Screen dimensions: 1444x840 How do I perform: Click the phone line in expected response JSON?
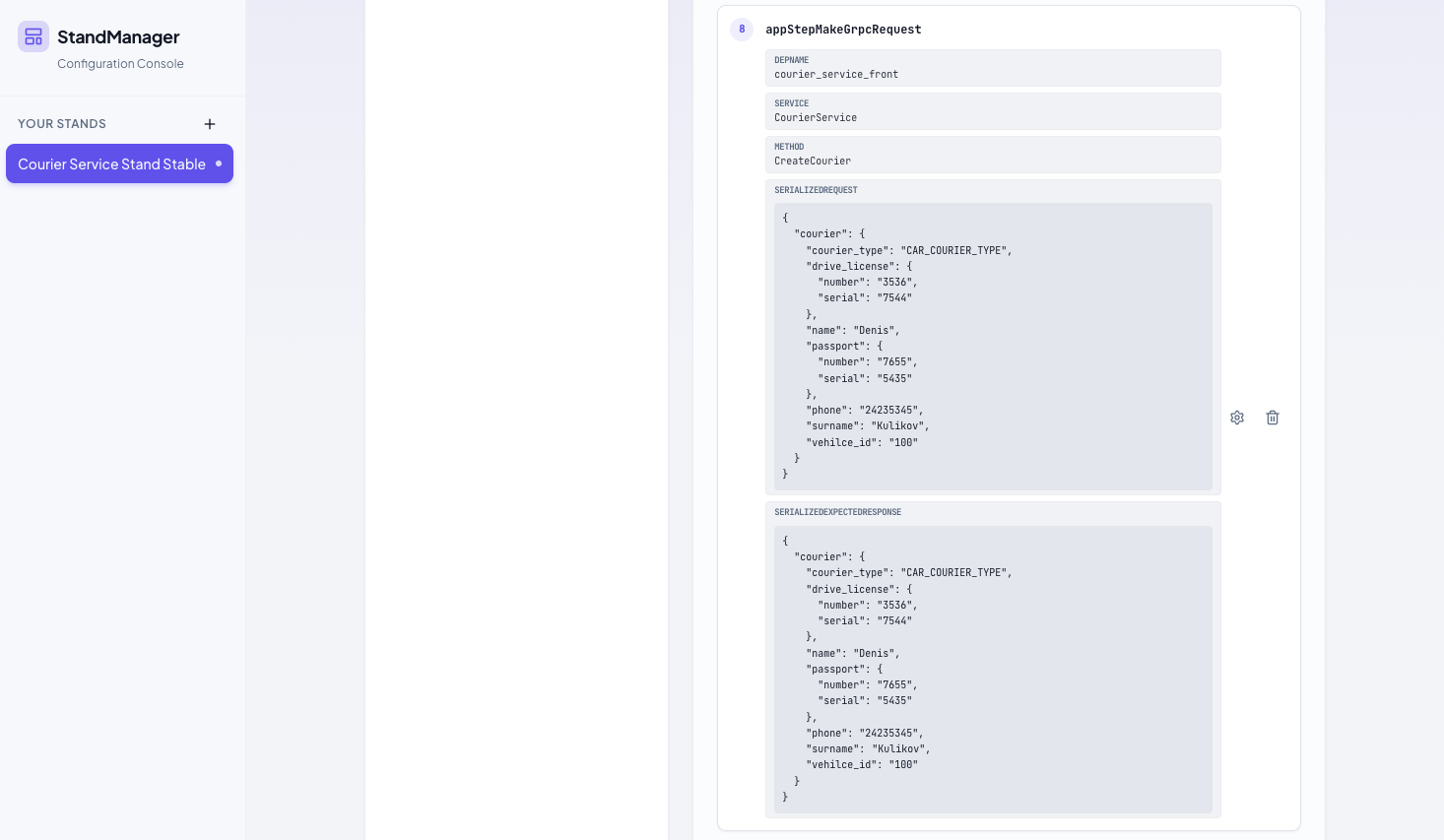click(865, 734)
